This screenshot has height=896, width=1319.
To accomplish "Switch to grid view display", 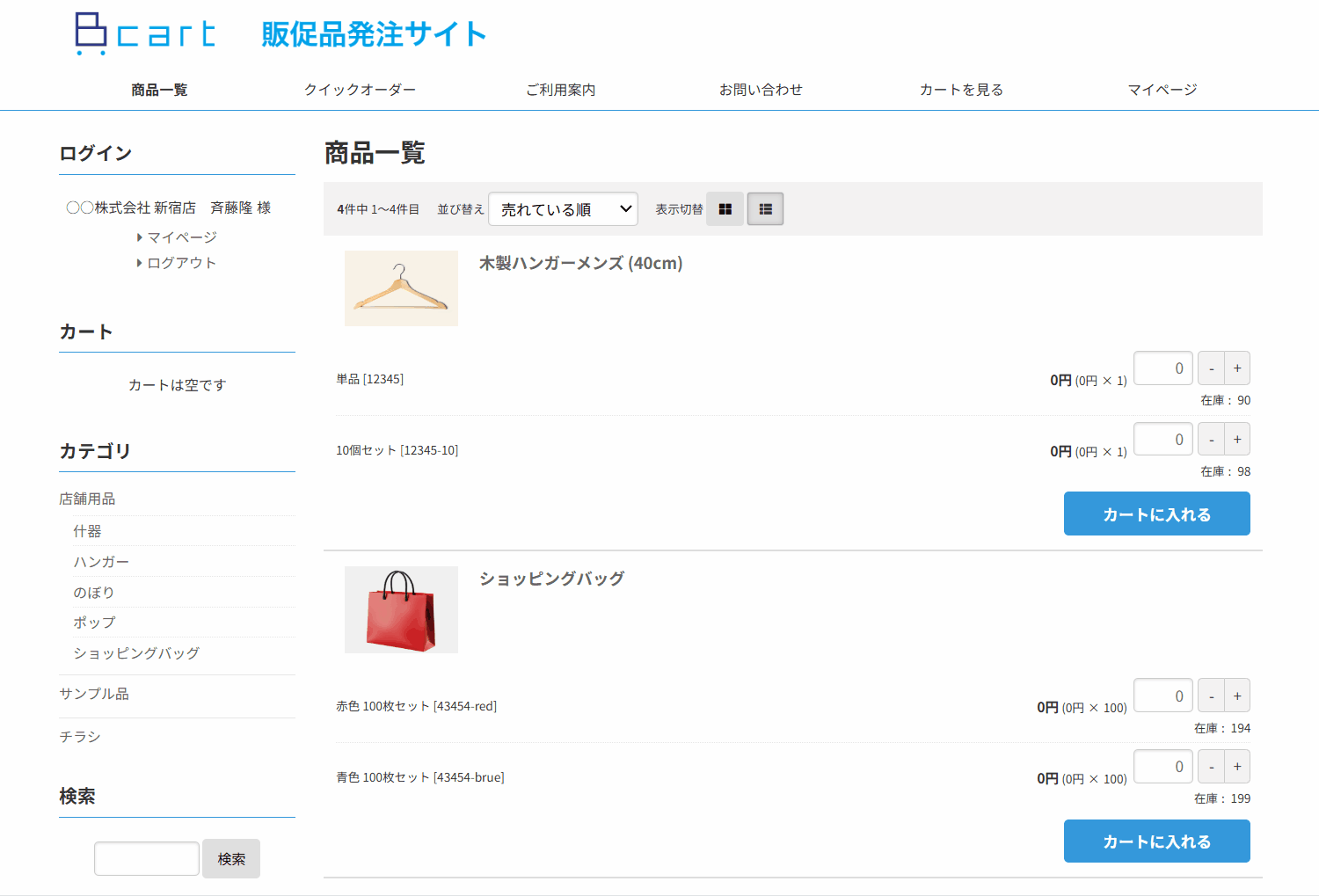I will 725,209.
